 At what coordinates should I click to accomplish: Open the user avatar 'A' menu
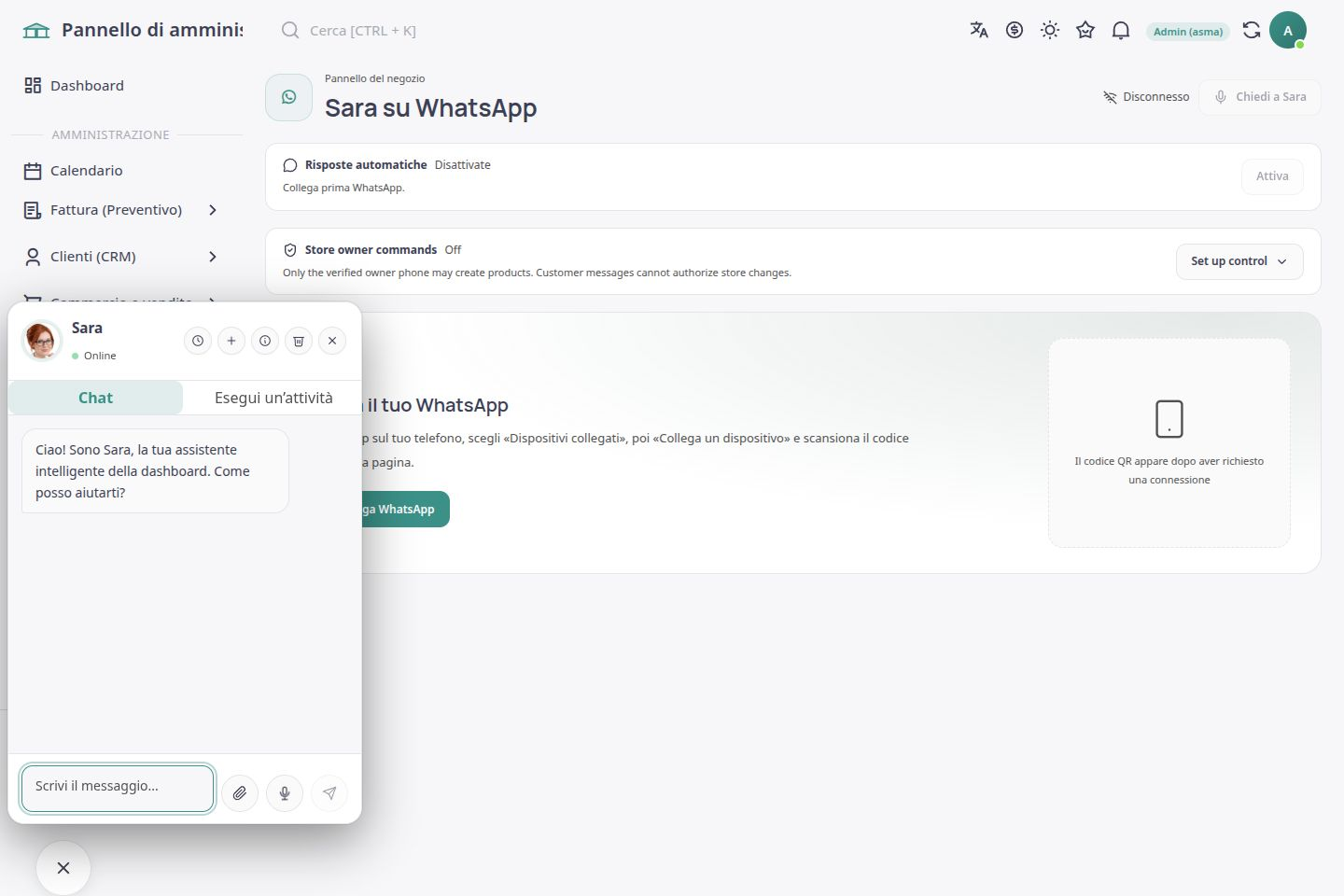coord(1288,30)
